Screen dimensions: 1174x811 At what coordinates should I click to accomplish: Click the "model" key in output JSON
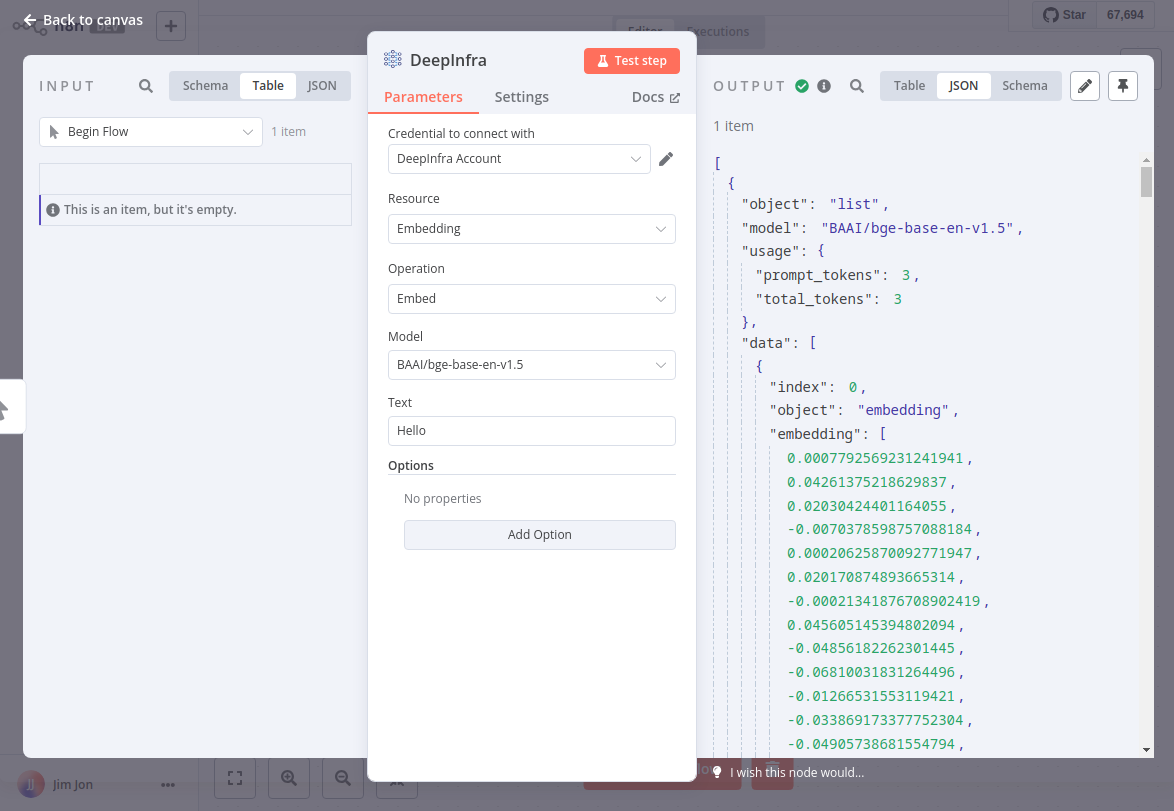(x=770, y=228)
